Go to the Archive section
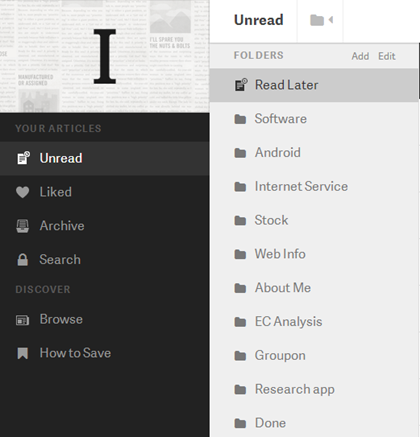Image resolution: width=420 pixels, height=437 pixels. pos(105,226)
